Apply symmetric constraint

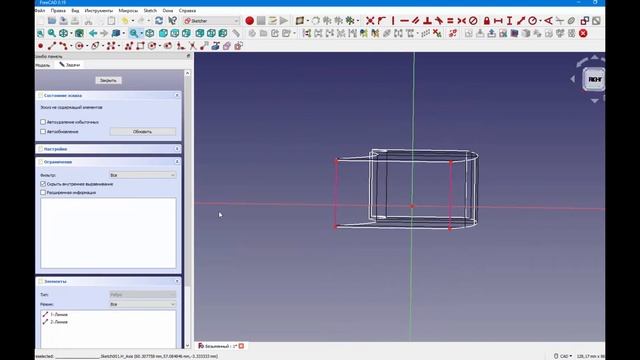point(462,20)
